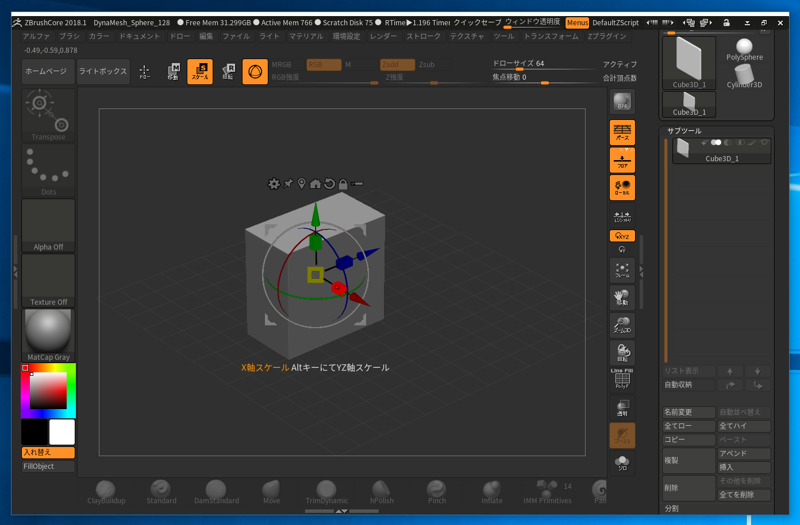Open the Texture Off selector
This screenshot has width=800, height=525.
[48, 280]
